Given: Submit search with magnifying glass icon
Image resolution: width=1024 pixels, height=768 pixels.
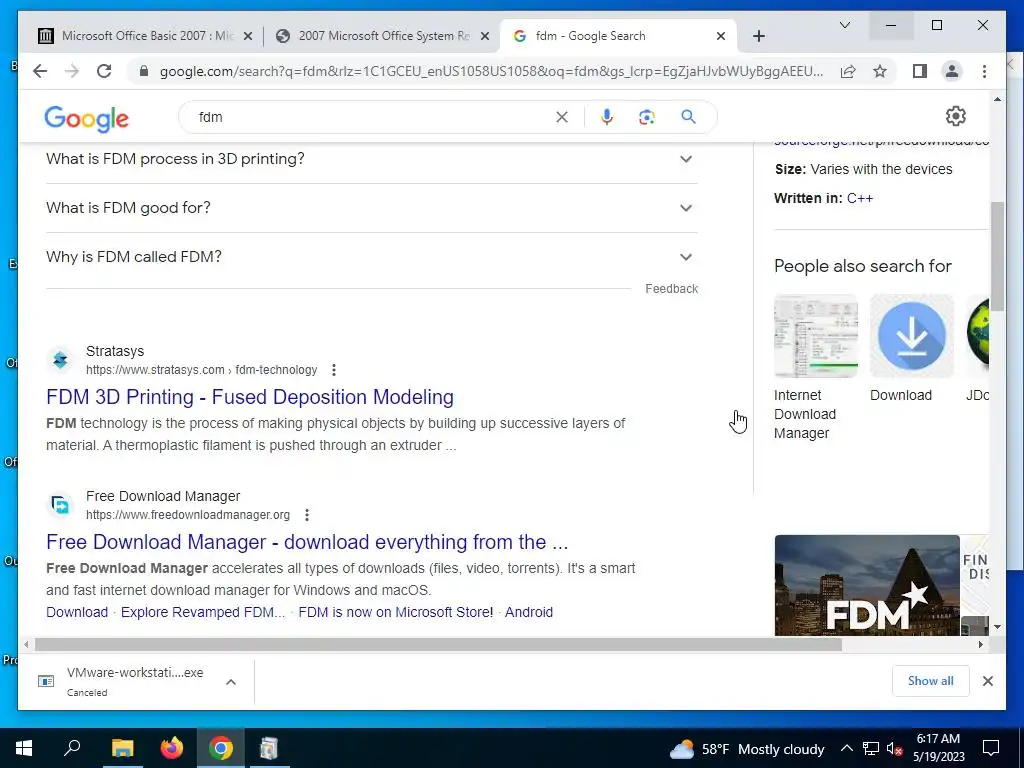Looking at the screenshot, I should tap(688, 117).
